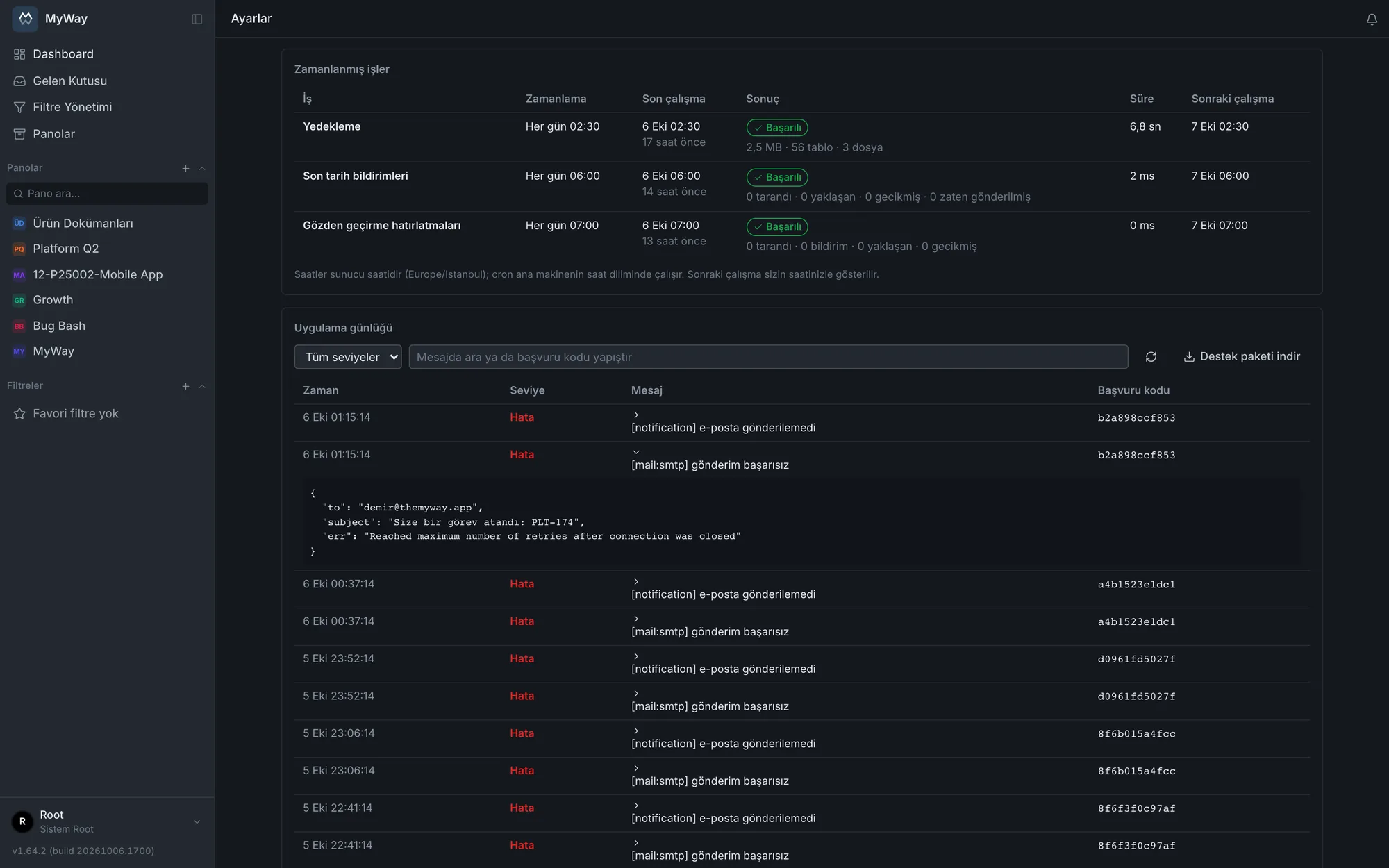The image size is (1389, 868).
Task: Click Son tarih bildirimleri job name
Action: 355,176
